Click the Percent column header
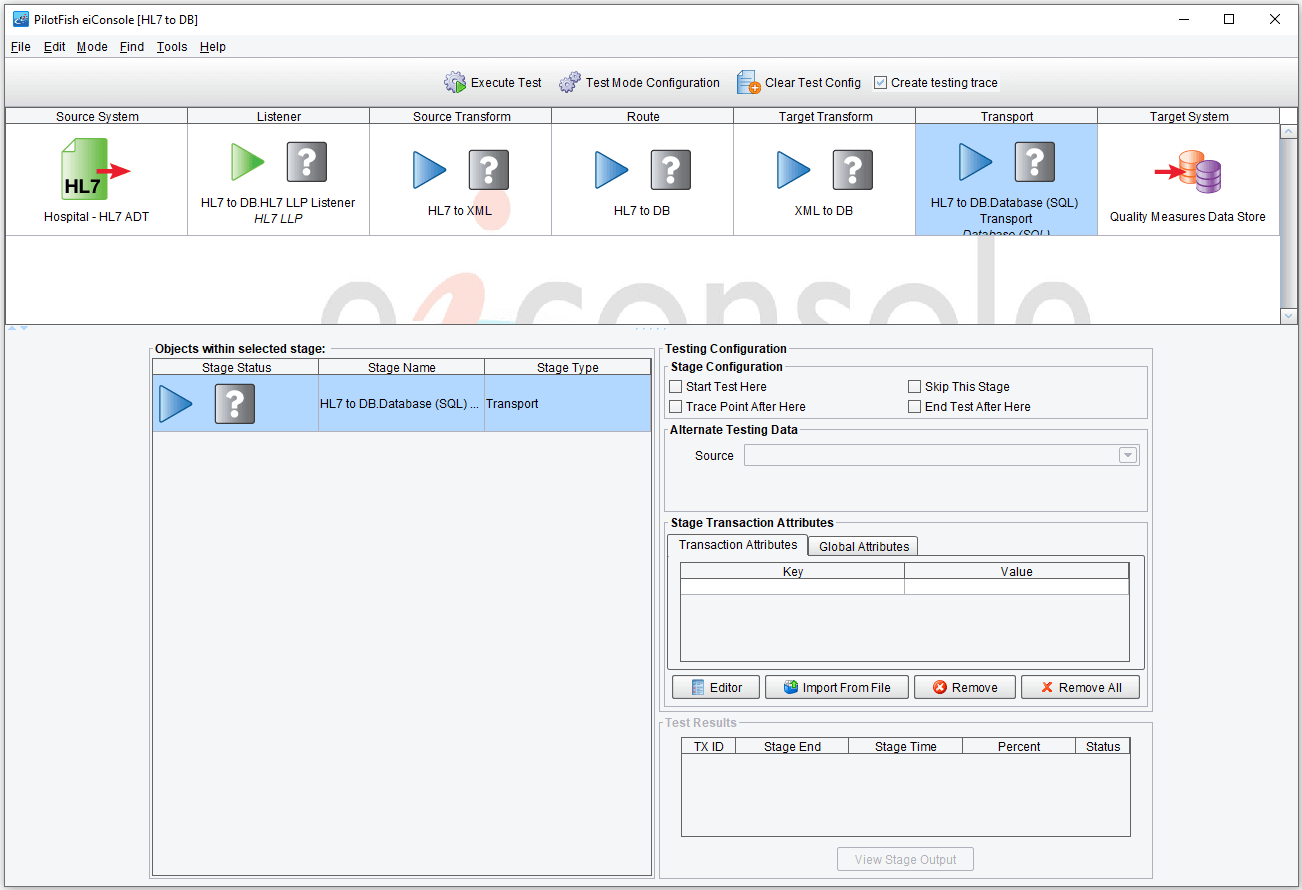Screen dimensions: 1302x890 (x=1019, y=746)
